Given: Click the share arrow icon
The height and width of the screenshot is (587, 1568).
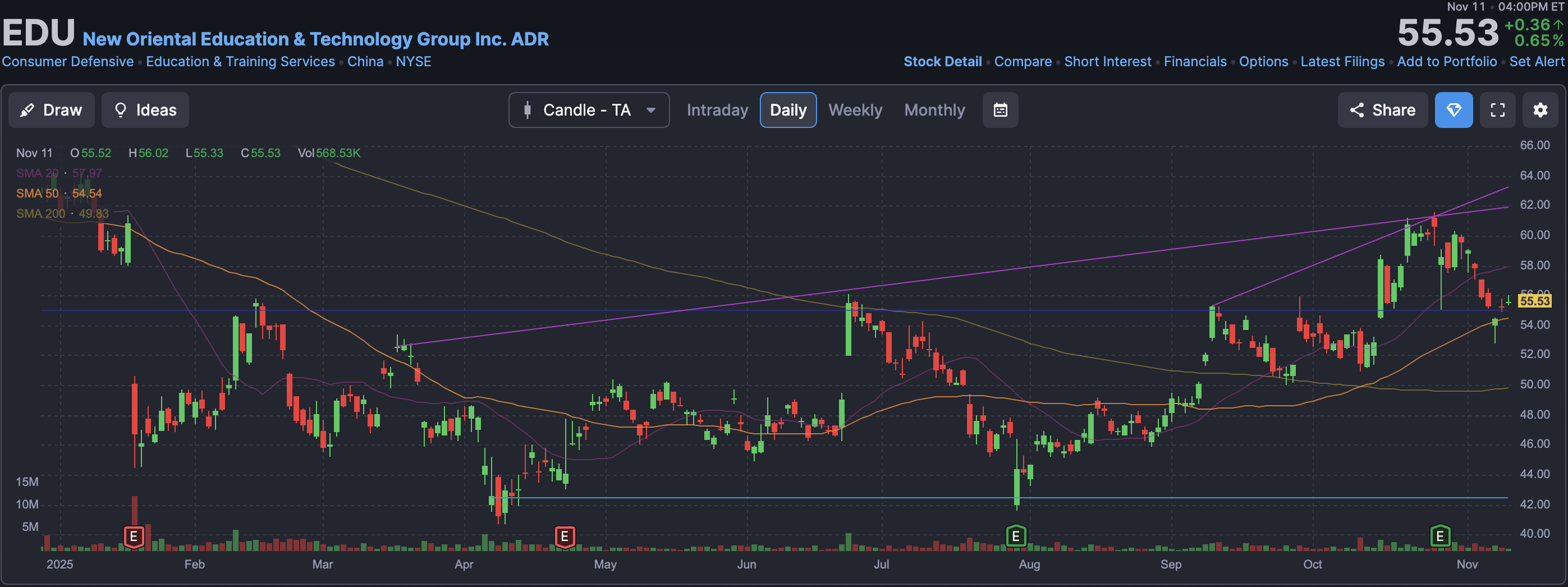Looking at the screenshot, I should (x=1357, y=109).
